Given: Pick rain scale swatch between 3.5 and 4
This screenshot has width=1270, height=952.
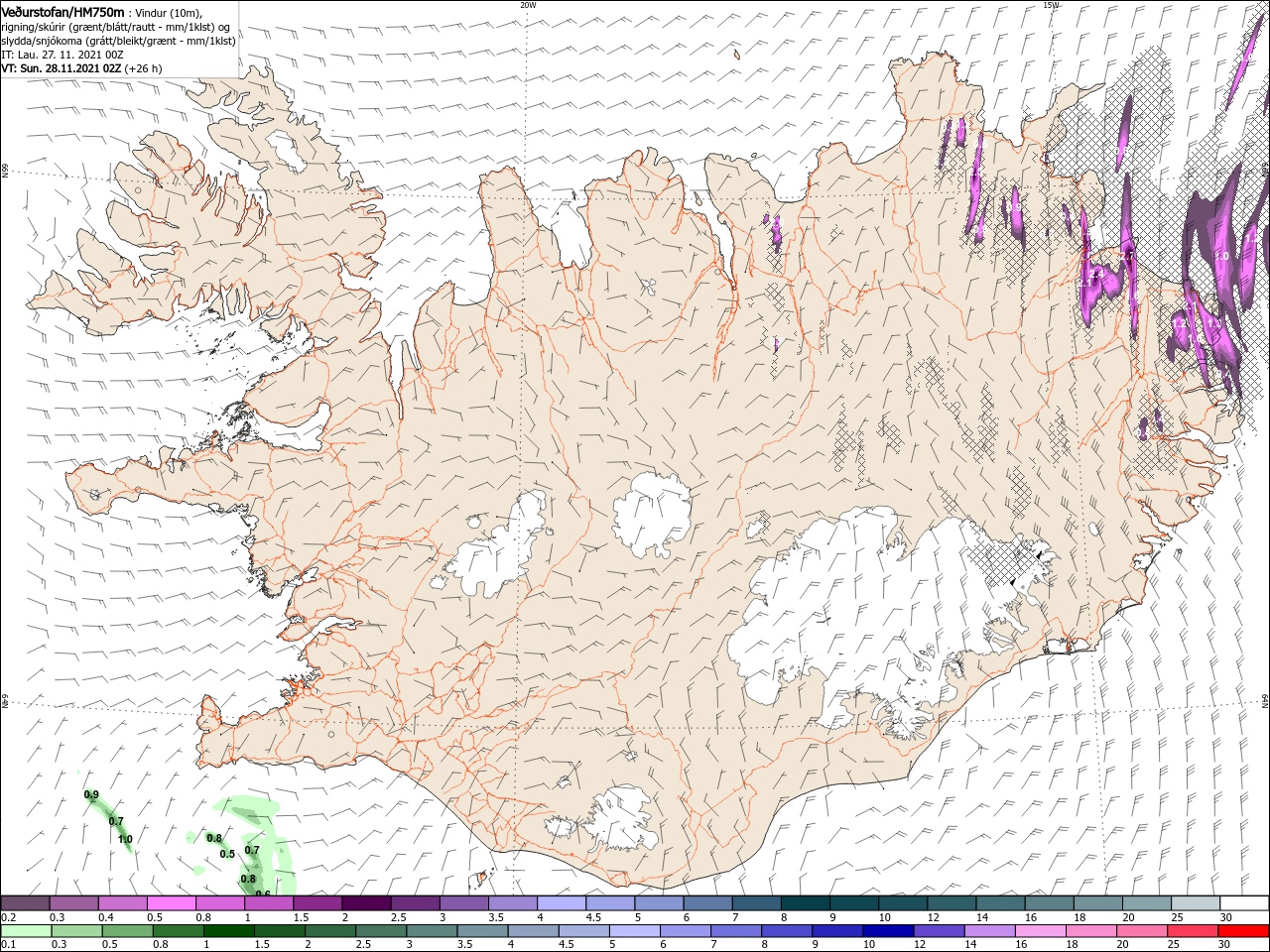Looking at the screenshot, I should pyautogui.click(x=482, y=931).
